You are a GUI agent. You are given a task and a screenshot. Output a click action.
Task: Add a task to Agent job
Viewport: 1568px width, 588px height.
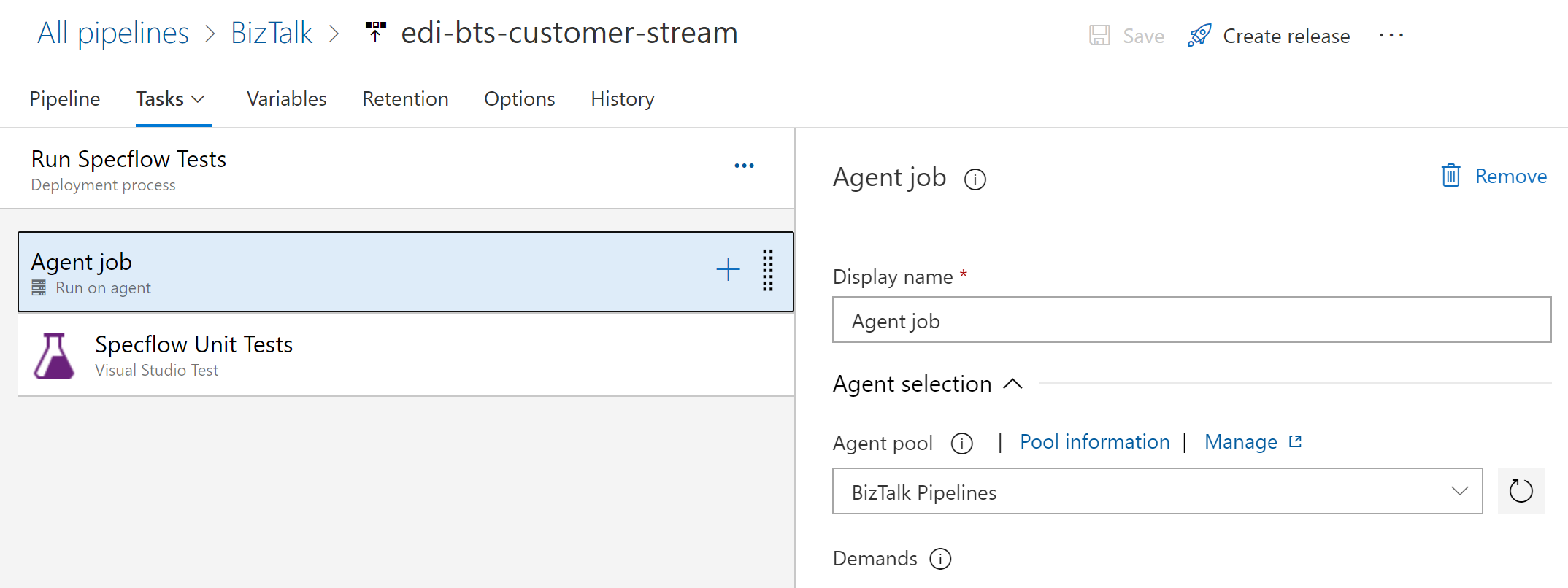(x=728, y=270)
